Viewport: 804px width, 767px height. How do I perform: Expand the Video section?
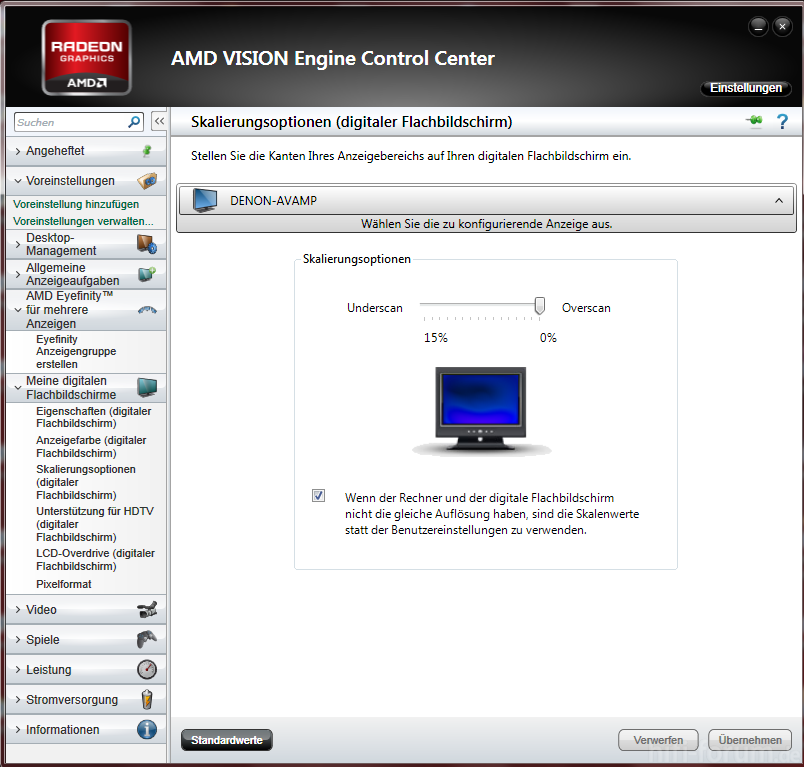tap(18, 610)
